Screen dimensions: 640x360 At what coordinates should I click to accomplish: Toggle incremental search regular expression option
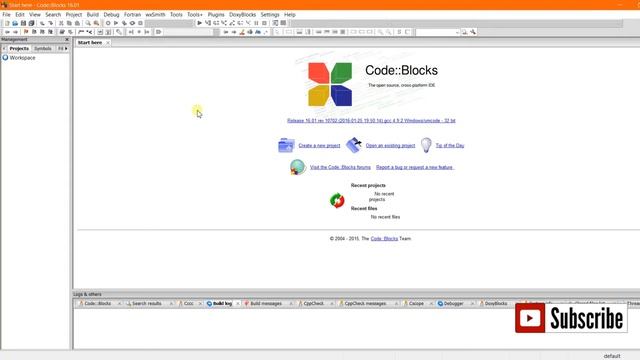(x=266, y=32)
